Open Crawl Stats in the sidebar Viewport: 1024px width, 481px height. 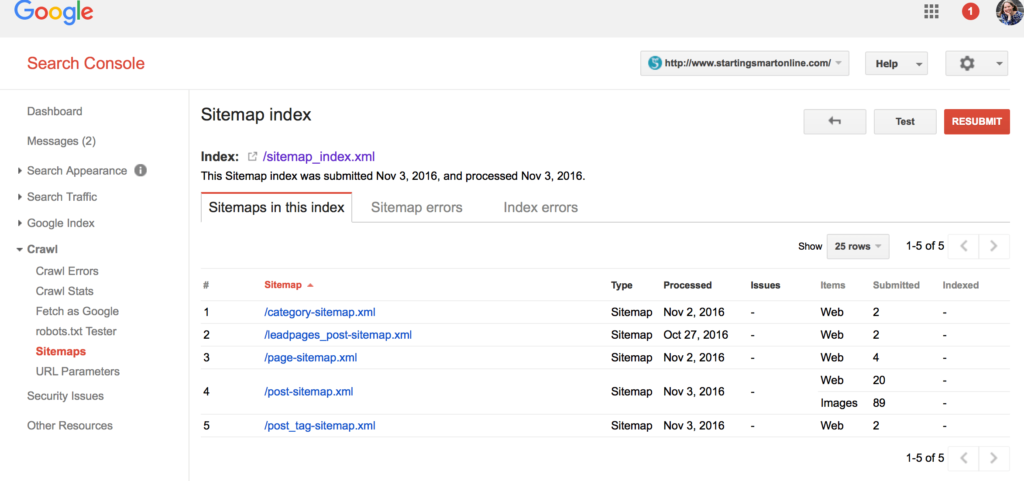click(x=65, y=291)
